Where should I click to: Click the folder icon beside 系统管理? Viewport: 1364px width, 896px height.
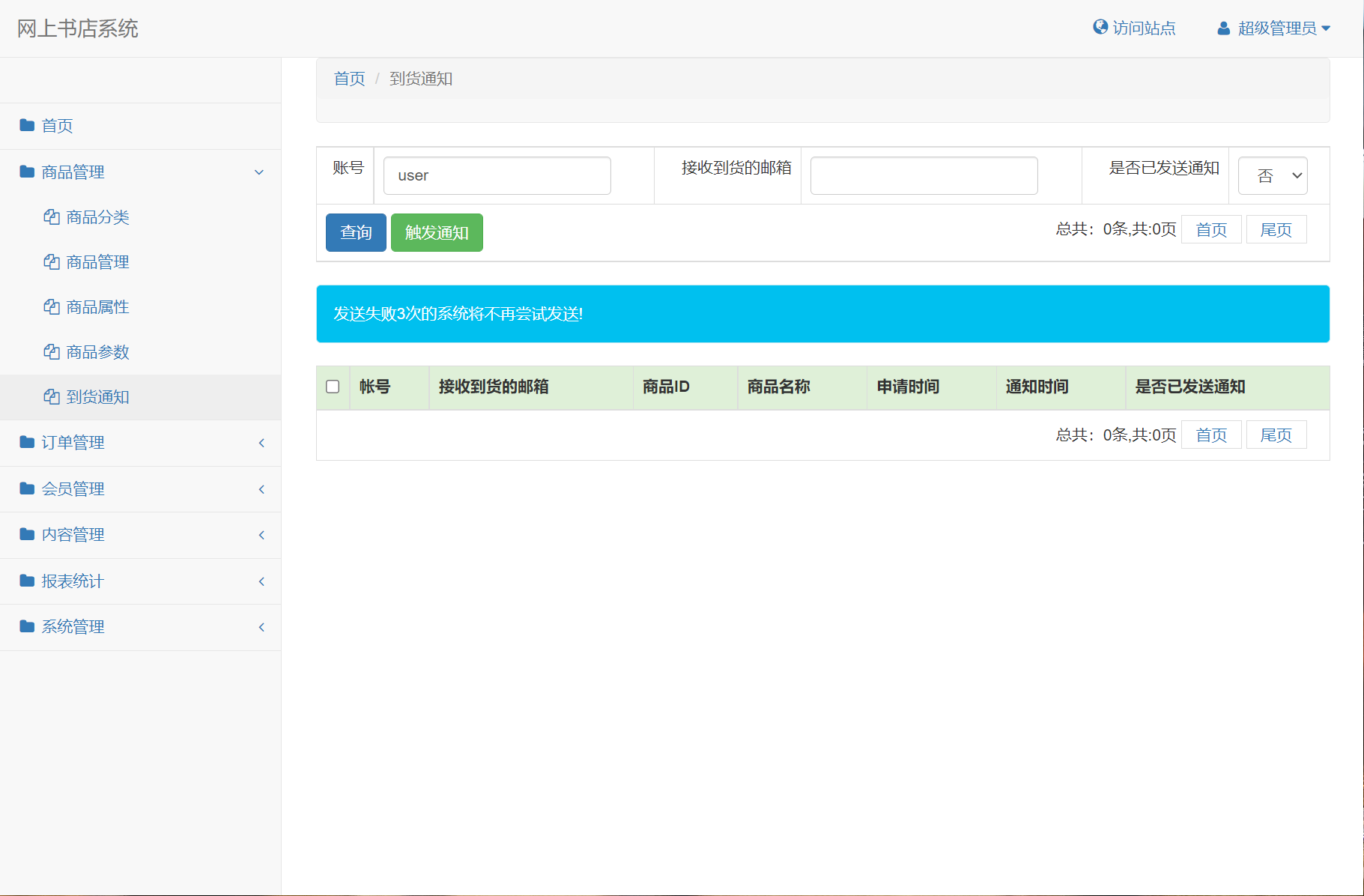coord(26,626)
